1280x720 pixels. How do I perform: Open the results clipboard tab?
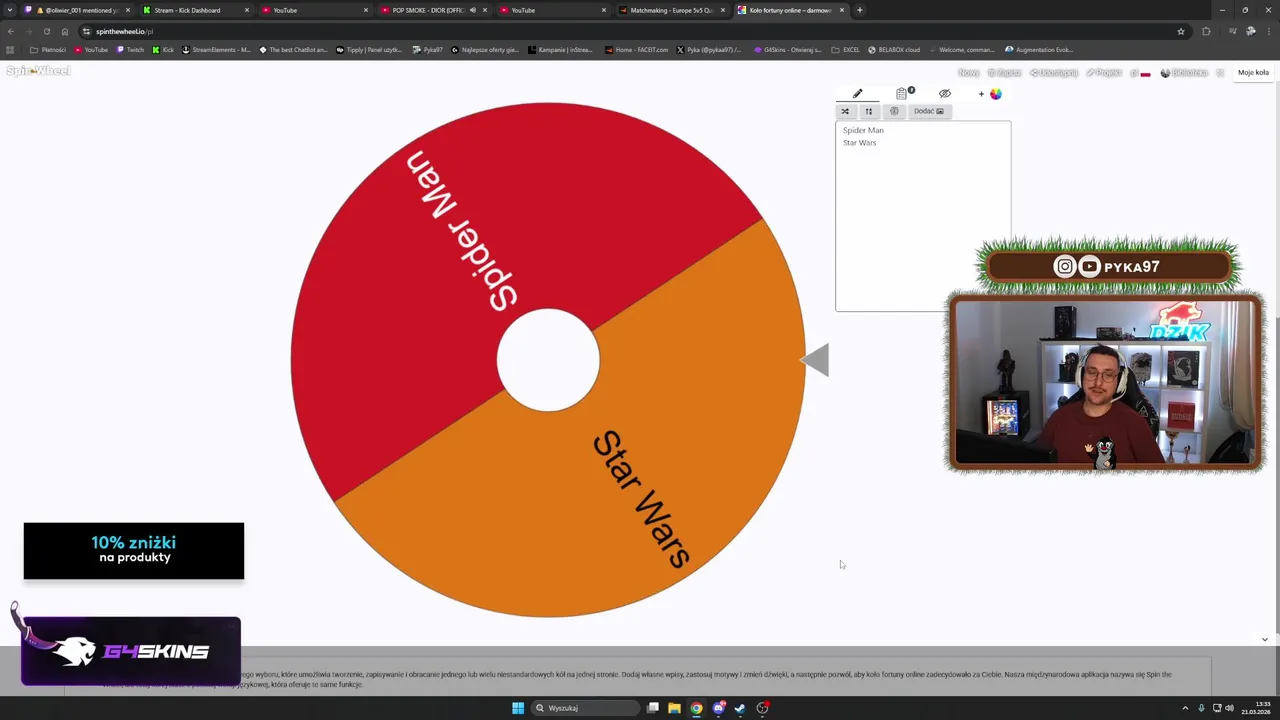[x=903, y=93]
